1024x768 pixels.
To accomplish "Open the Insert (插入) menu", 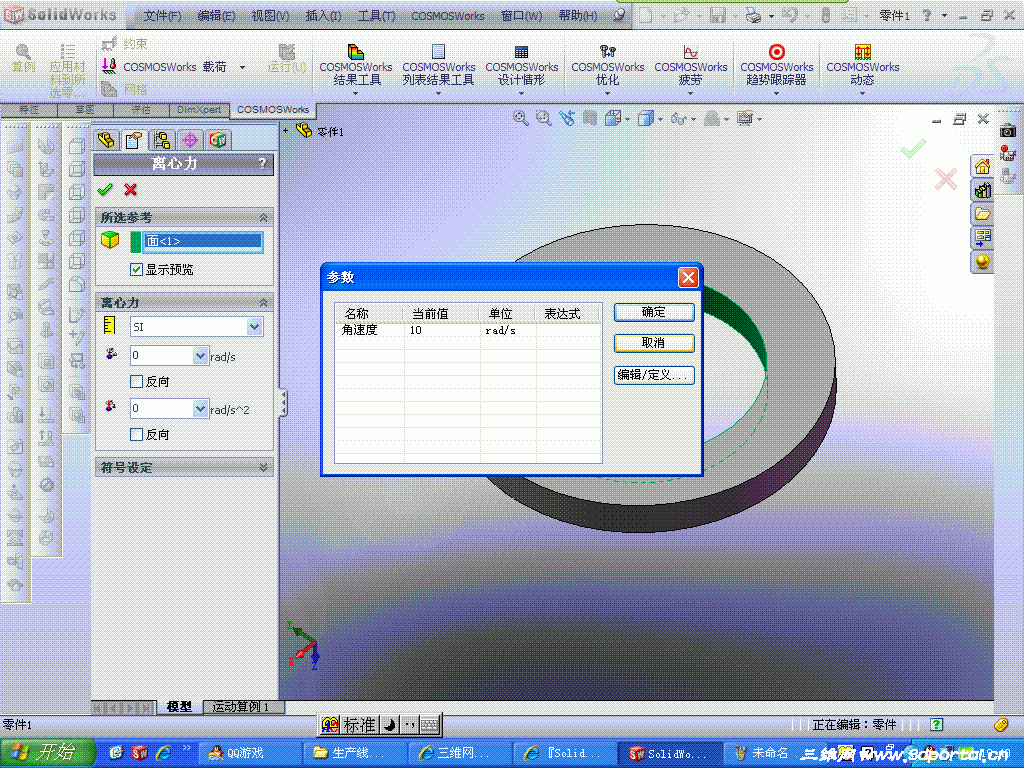I will [323, 16].
